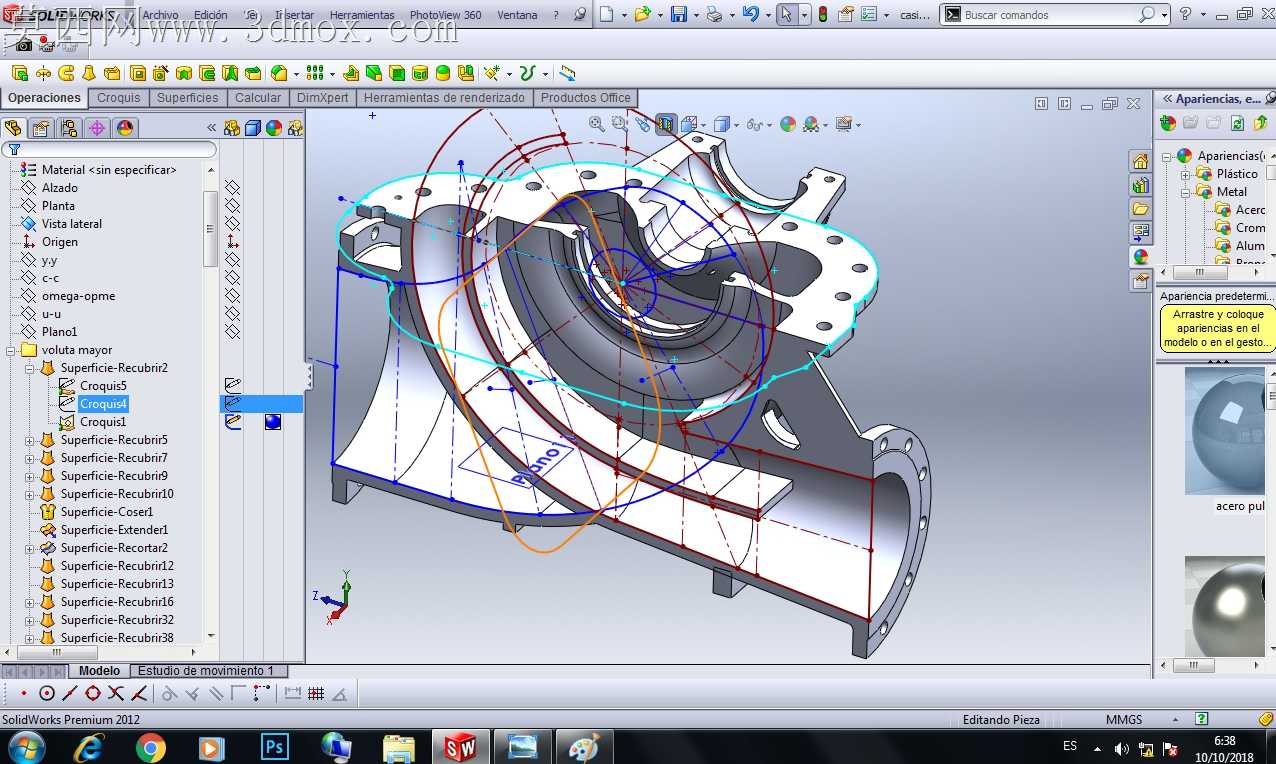Open the Matriz lineal pattern icon
The height and width of the screenshot is (764, 1276).
(315, 73)
